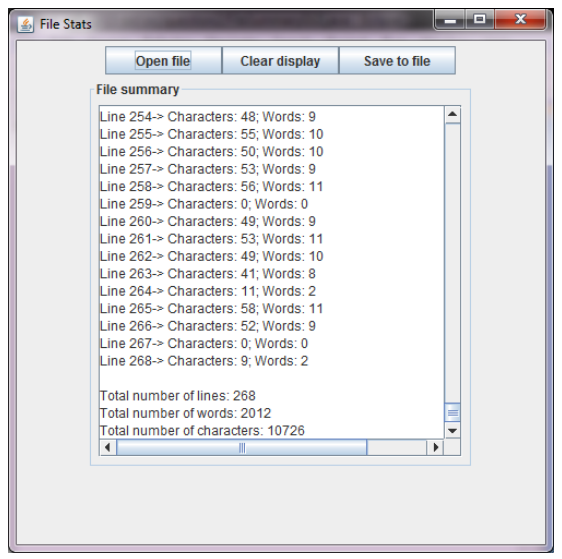562x559 pixels.
Task: Click the Java icon in title bar
Action: (x=25, y=25)
